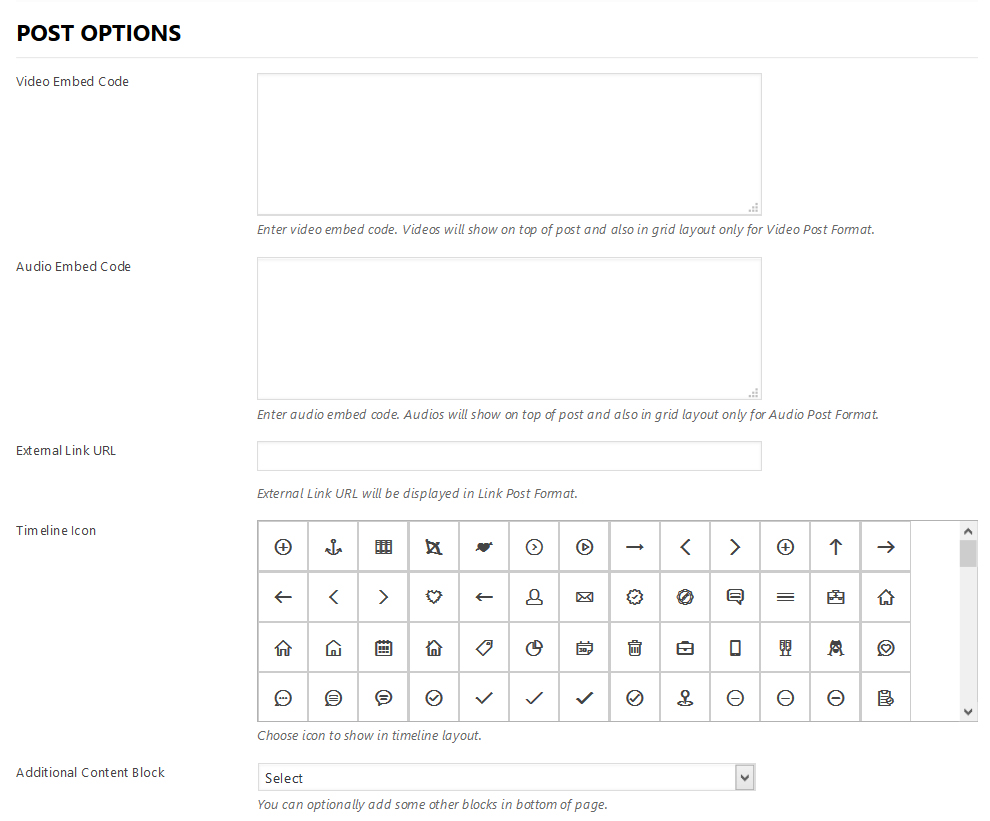Pick the user profile silhouette icon
The height and width of the screenshot is (821, 990).
click(x=534, y=597)
